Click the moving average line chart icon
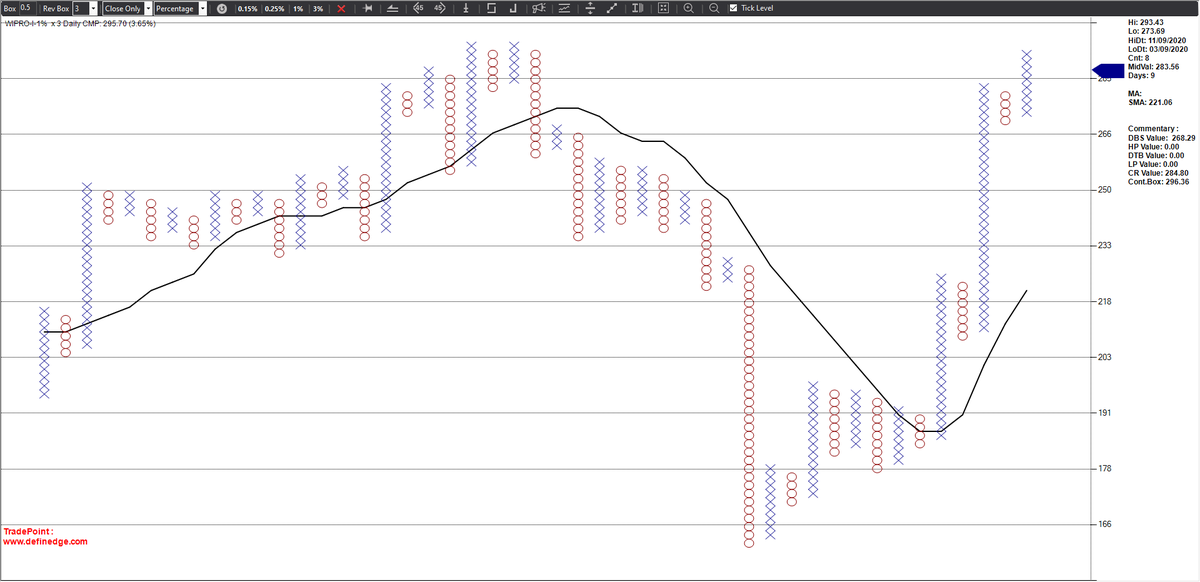The height and width of the screenshot is (582, 1200). [564, 8]
